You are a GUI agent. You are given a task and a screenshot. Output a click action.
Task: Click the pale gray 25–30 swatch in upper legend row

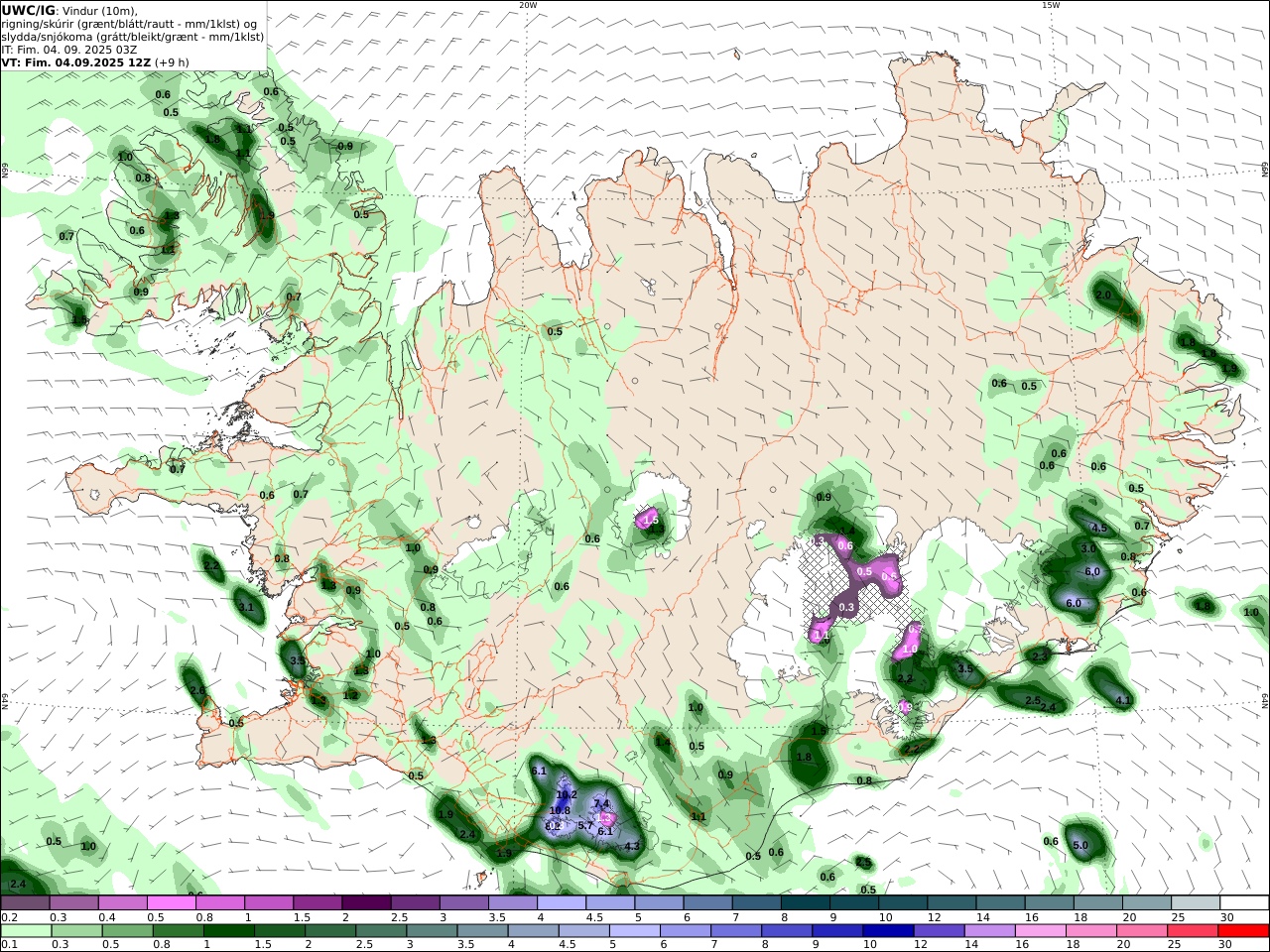(1195, 902)
